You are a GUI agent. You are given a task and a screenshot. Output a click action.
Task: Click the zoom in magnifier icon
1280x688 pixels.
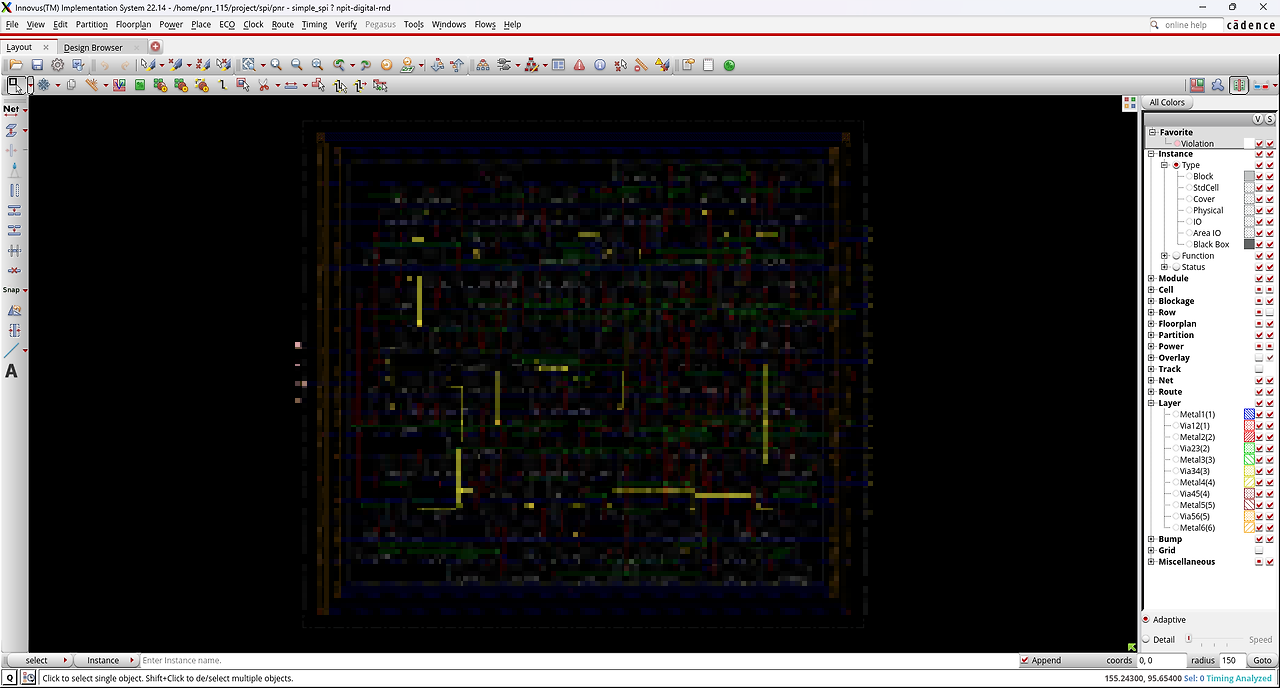[275, 65]
